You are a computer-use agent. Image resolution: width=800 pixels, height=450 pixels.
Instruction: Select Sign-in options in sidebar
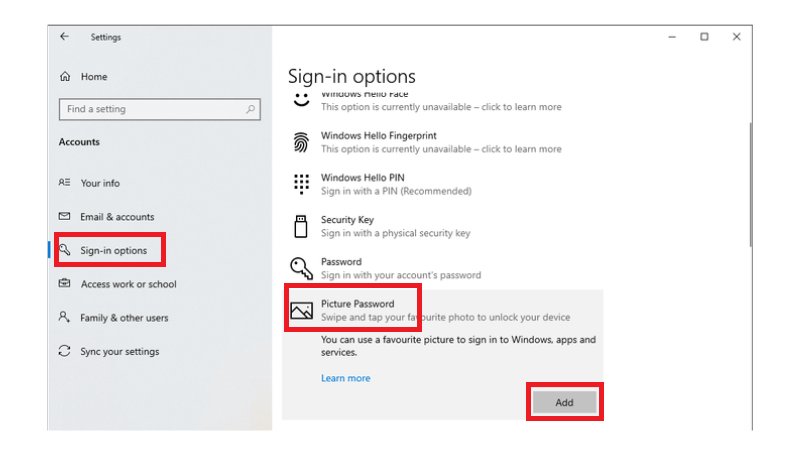point(113,250)
